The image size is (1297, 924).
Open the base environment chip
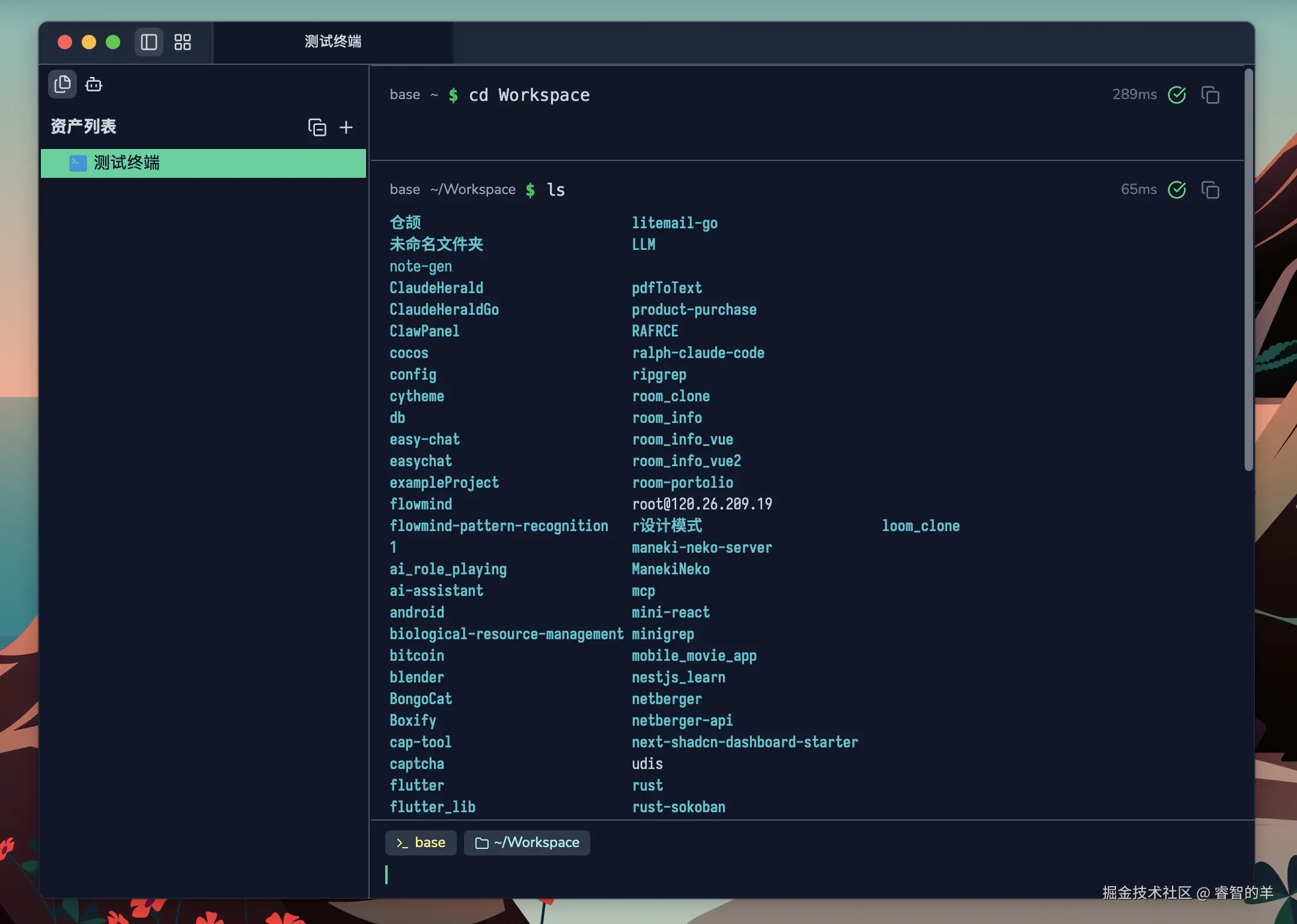[421, 843]
